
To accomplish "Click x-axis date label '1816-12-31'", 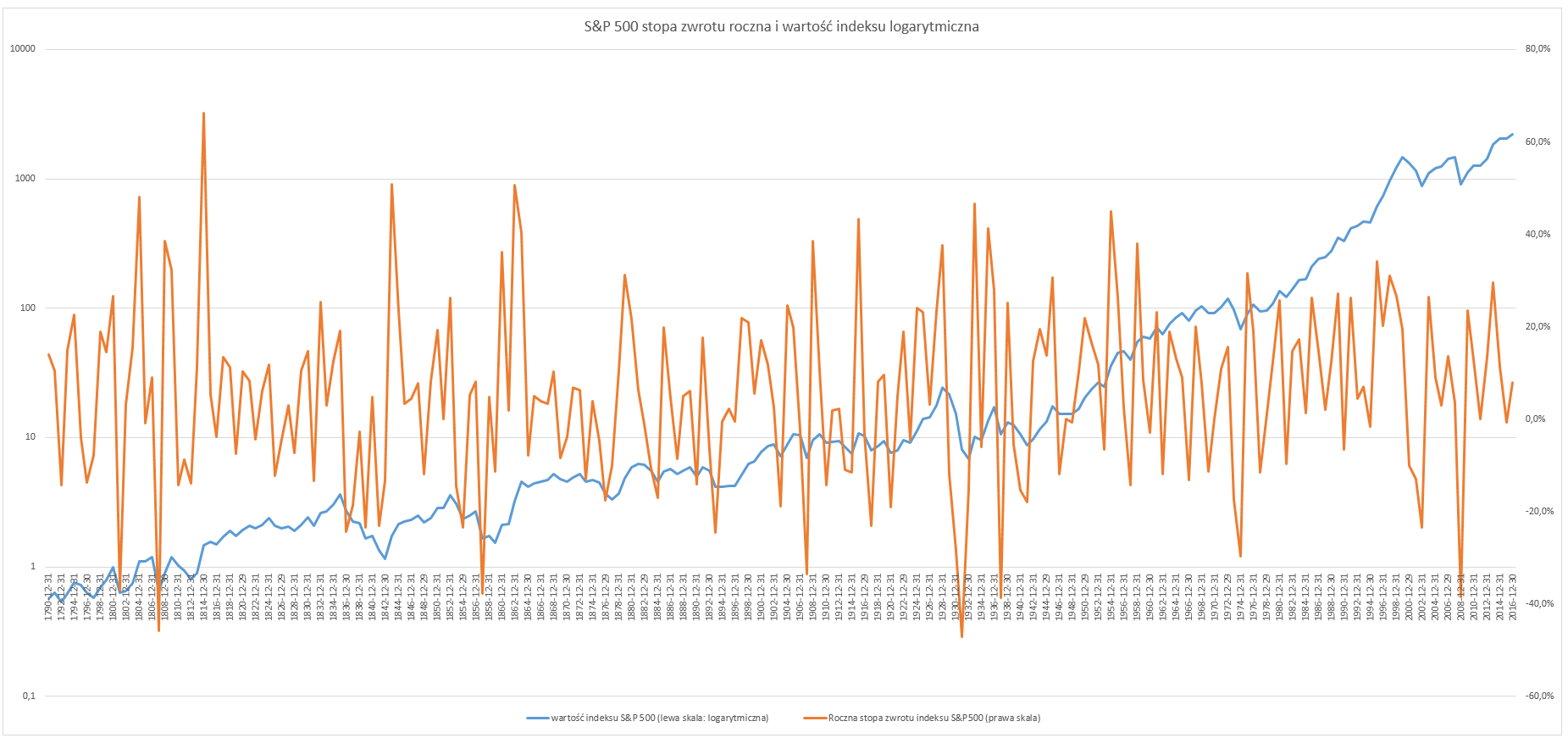I will point(217,597).
